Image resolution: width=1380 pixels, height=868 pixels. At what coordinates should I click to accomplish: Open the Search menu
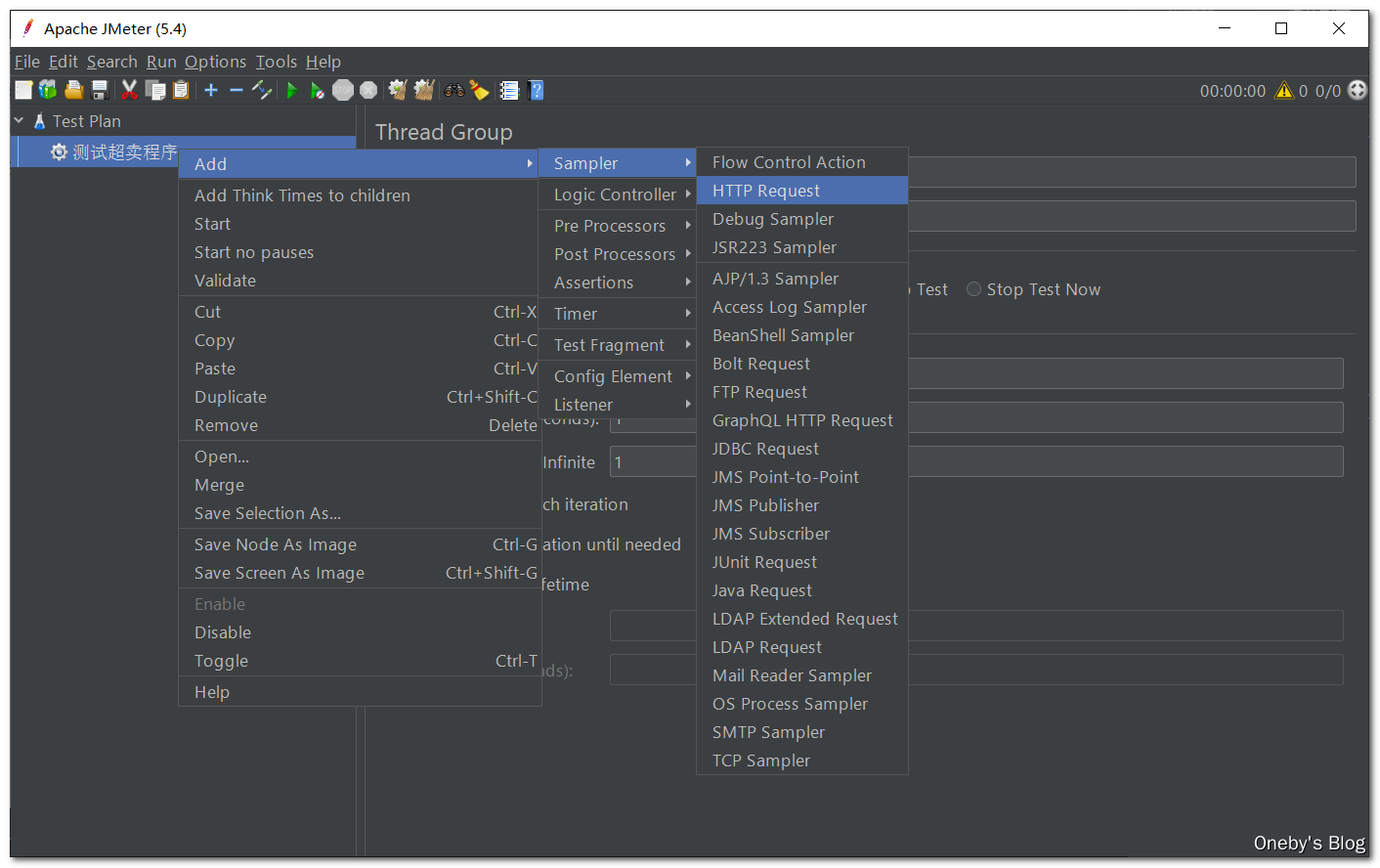coord(112,62)
